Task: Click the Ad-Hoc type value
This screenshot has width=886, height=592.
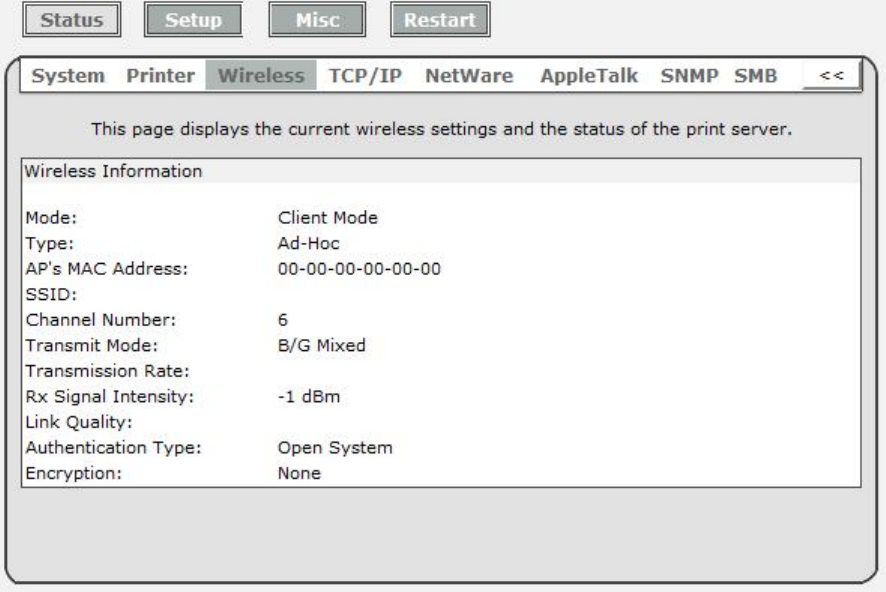Action: [309, 243]
